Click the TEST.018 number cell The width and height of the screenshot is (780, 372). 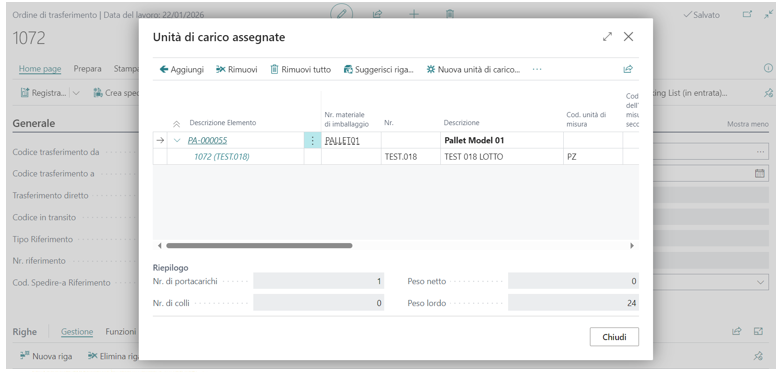(x=411, y=157)
